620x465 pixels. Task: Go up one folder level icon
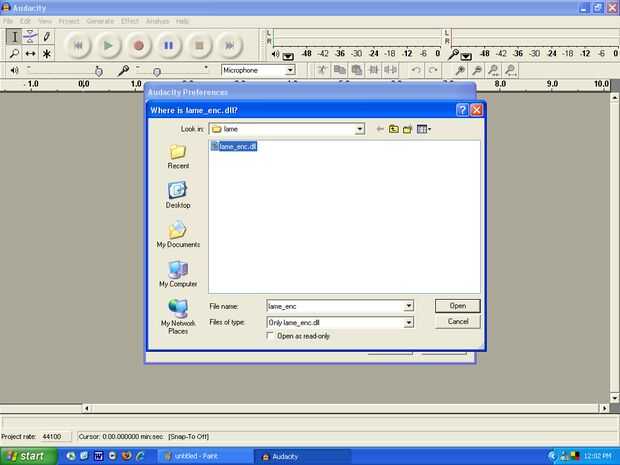coord(393,129)
